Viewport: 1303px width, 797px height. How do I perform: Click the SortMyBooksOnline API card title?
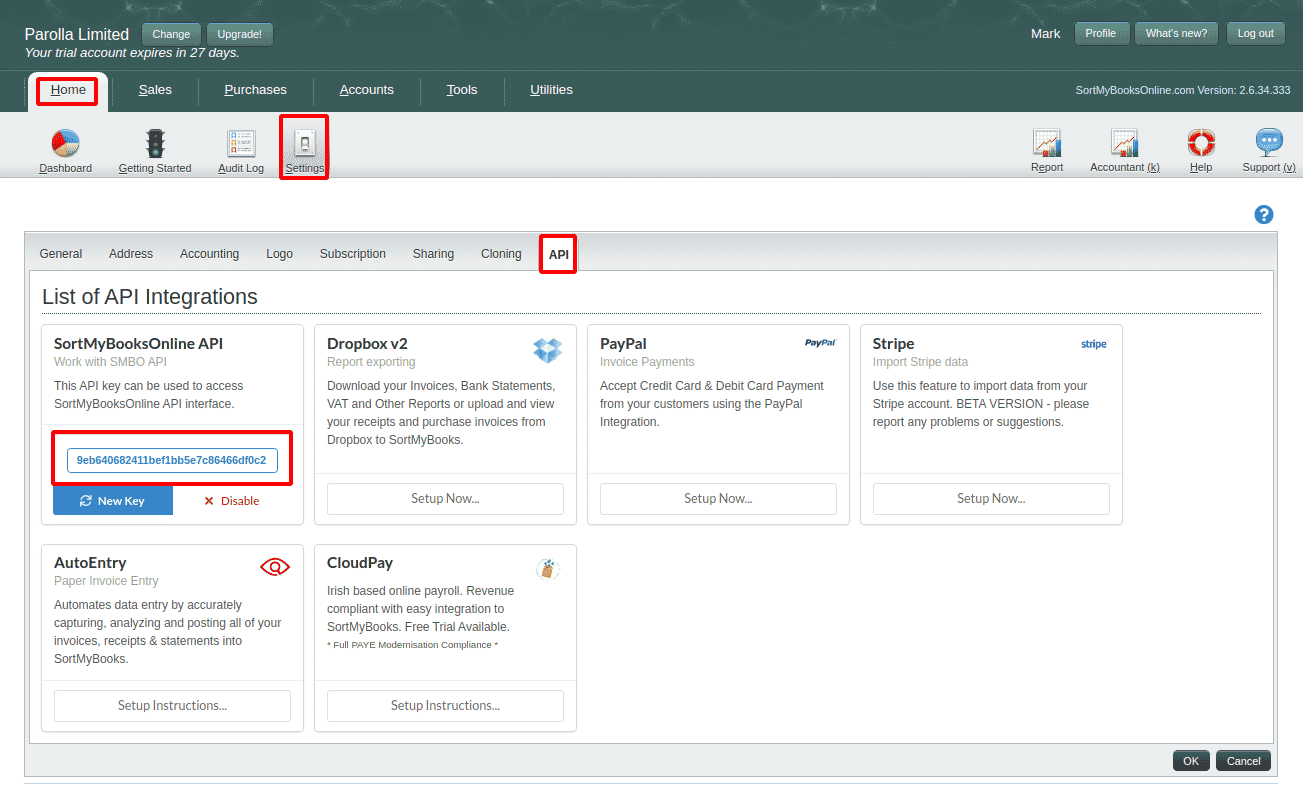(139, 344)
